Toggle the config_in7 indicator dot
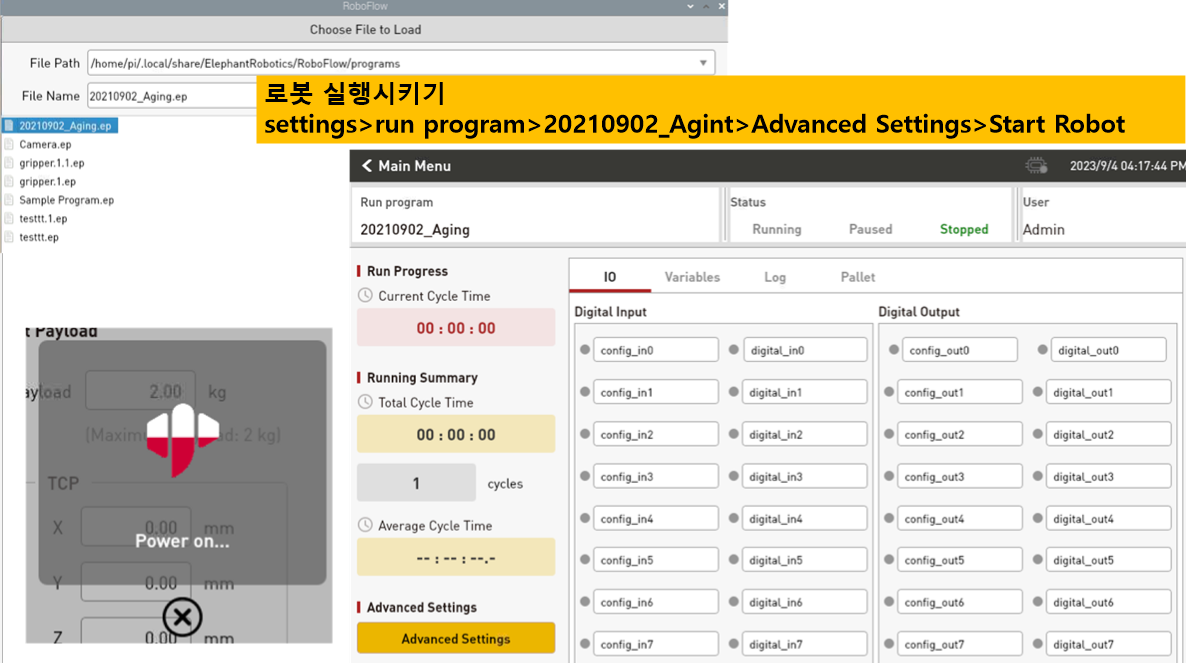Image resolution: width=1186 pixels, height=663 pixels. point(585,644)
